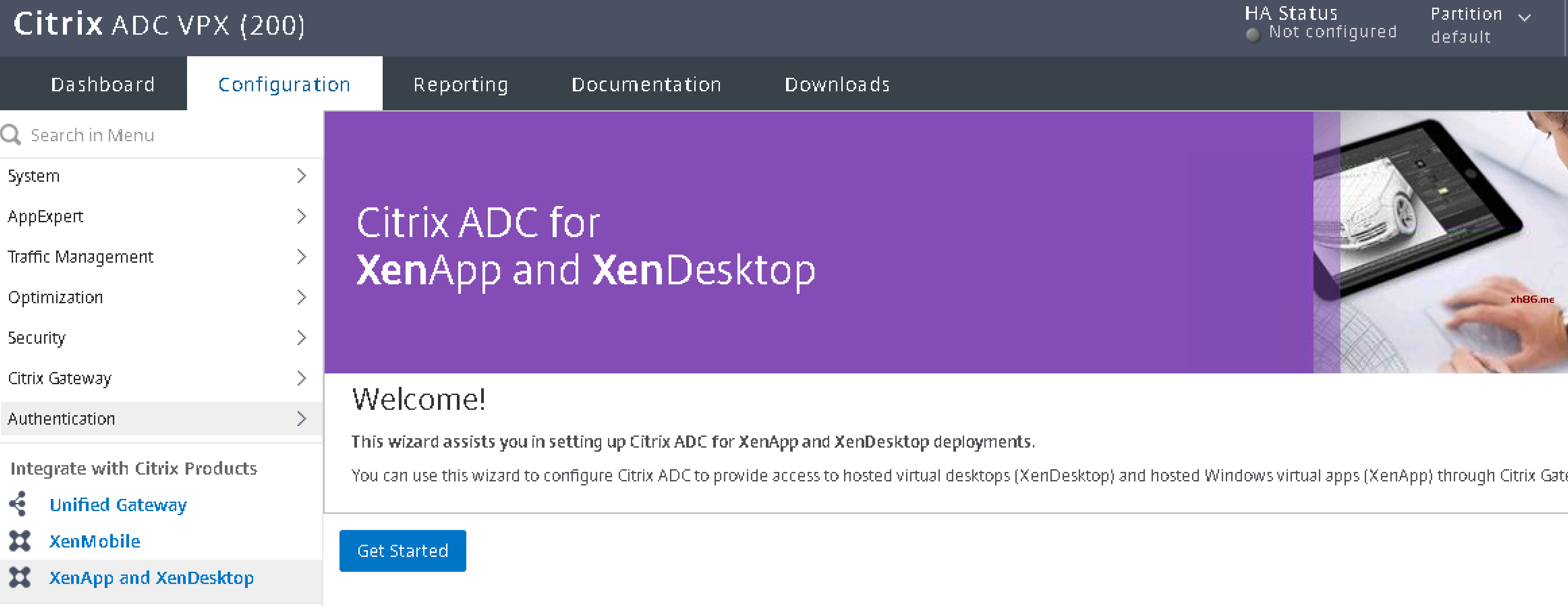
Task: Click the XenMobile product icon
Action: click(19, 541)
